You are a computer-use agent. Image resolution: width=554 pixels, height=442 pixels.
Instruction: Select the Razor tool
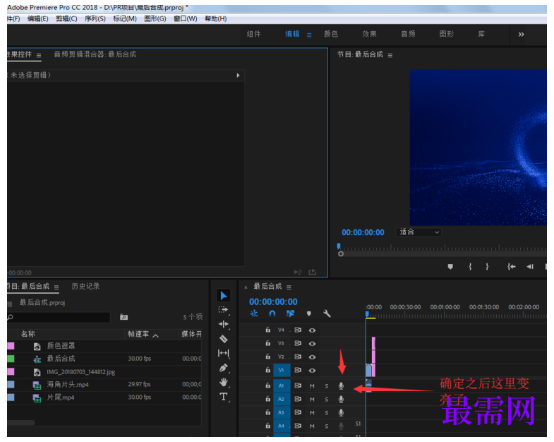(223, 339)
